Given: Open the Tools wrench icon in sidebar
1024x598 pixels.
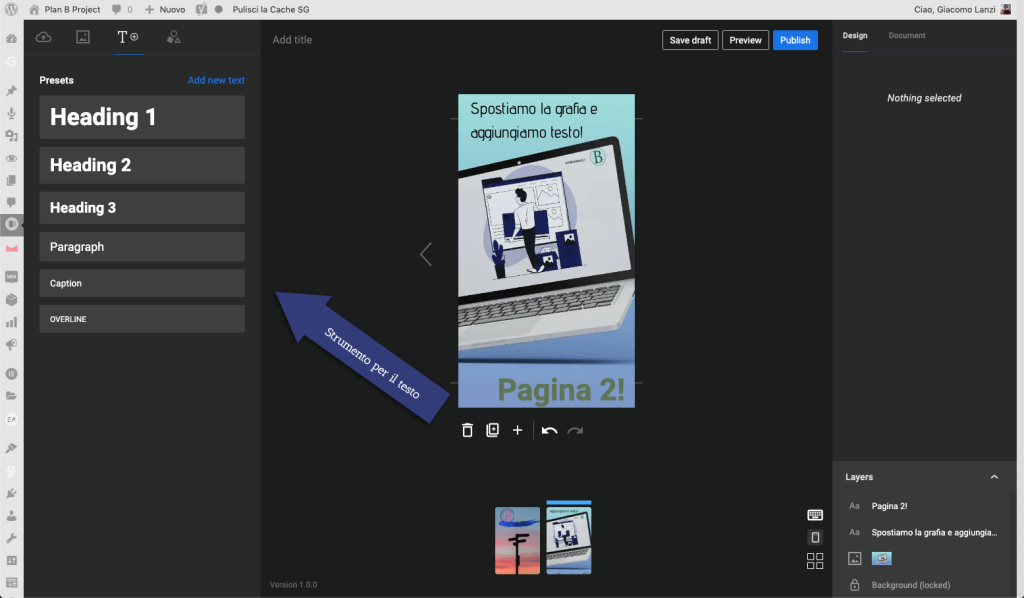Looking at the screenshot, I should click(x=11, y=538).
